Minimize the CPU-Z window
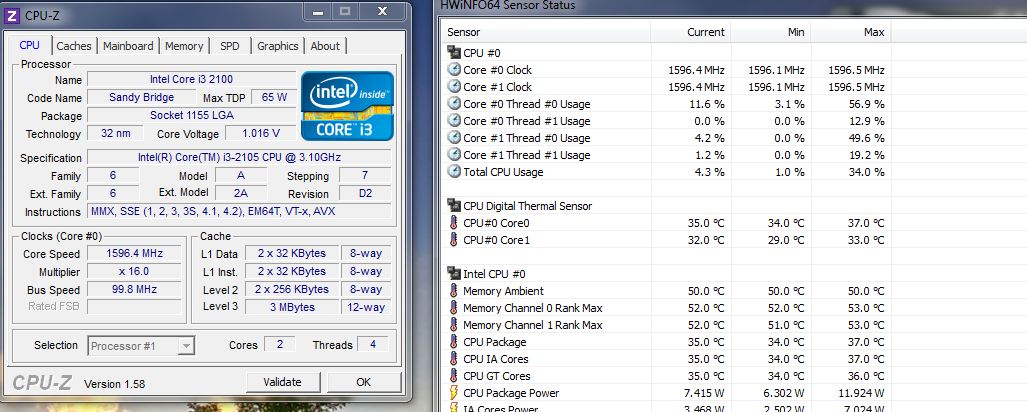This screenshot has width=1027, height=412. click(318, 10)
